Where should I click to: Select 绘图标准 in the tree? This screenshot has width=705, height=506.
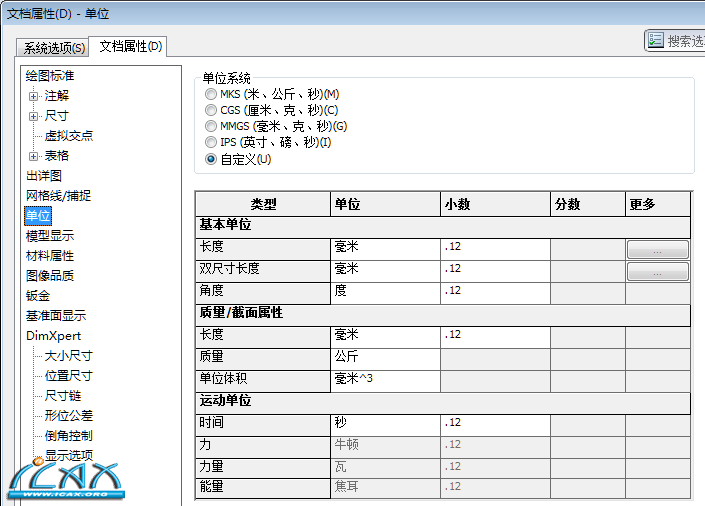(50, 76)
